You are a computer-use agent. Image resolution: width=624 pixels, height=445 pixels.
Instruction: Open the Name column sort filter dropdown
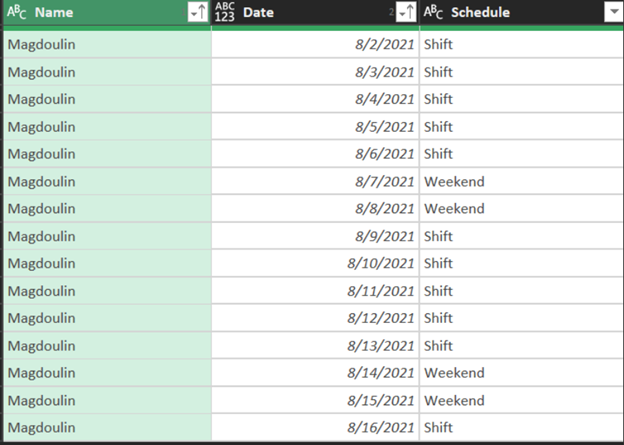point(198,12)
